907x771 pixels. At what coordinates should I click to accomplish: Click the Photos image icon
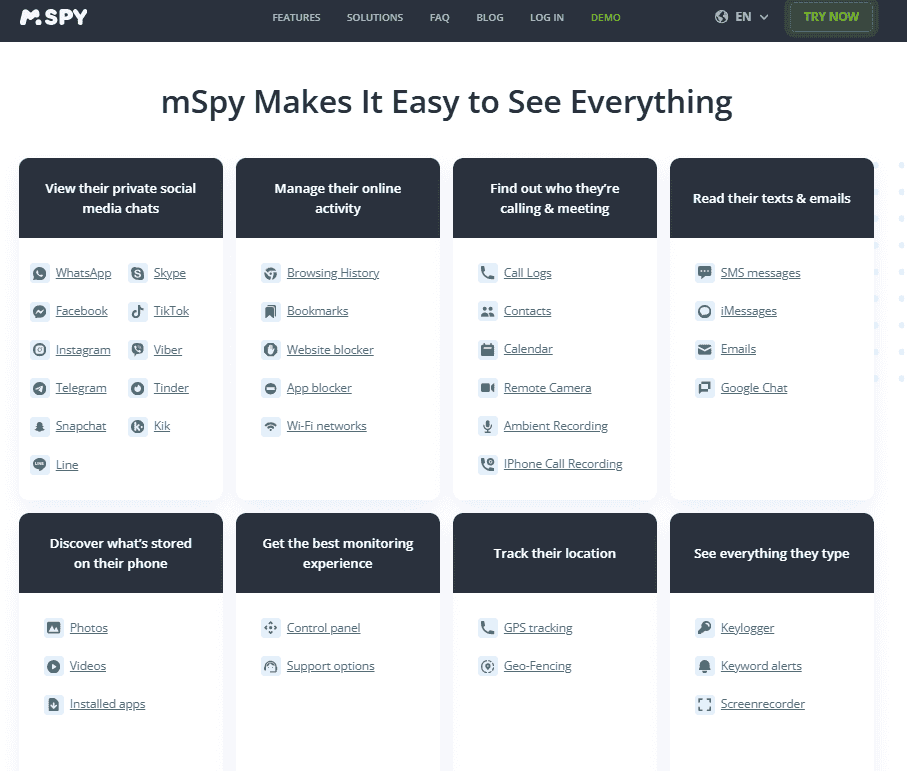point(54,628)
